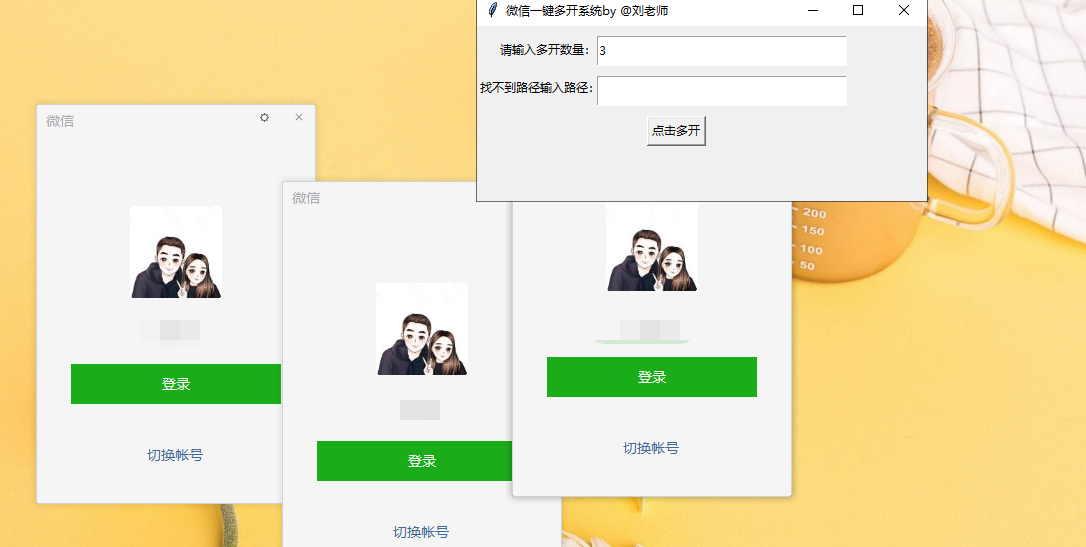
Task: Click the couple avatar in leftmost WeChat window
Action: (176, 252)
